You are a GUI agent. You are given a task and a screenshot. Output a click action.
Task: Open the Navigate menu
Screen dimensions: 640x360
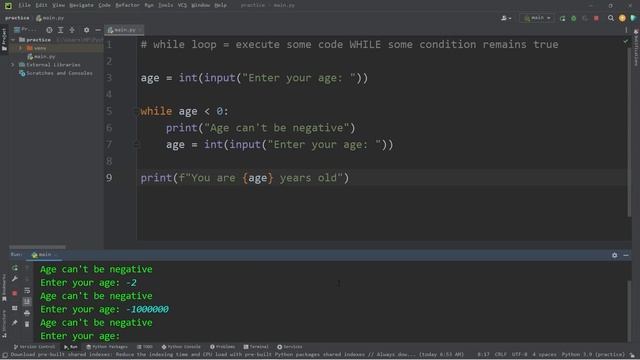[81, 5]
